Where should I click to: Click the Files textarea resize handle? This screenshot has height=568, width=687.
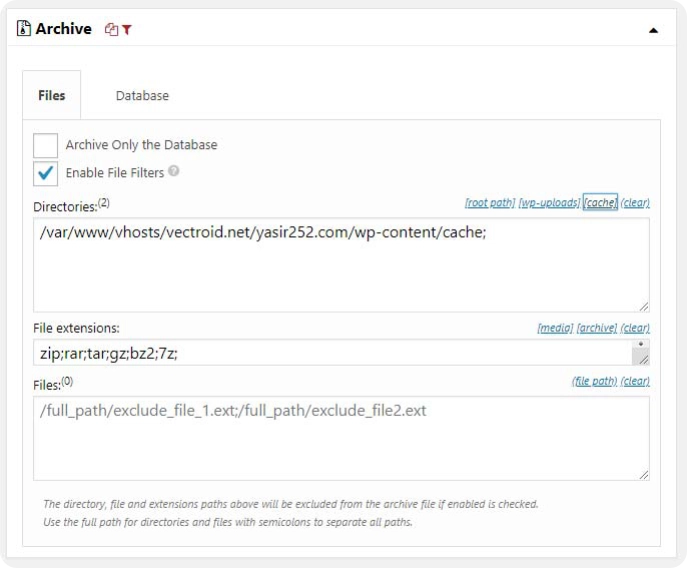click(x=644, y=475)
